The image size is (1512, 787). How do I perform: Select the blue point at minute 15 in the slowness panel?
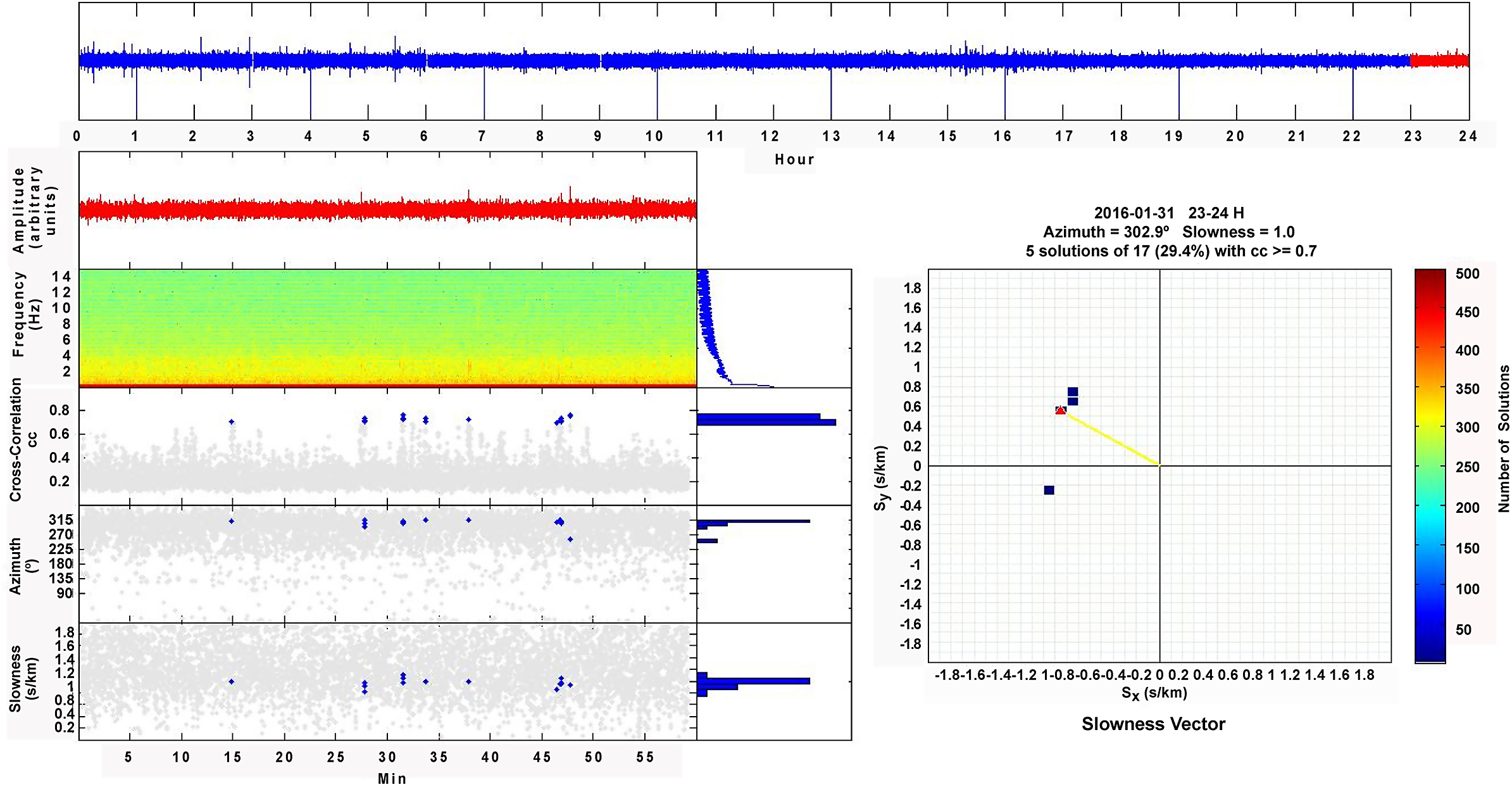pyautogui.click(x=232, y=682)
